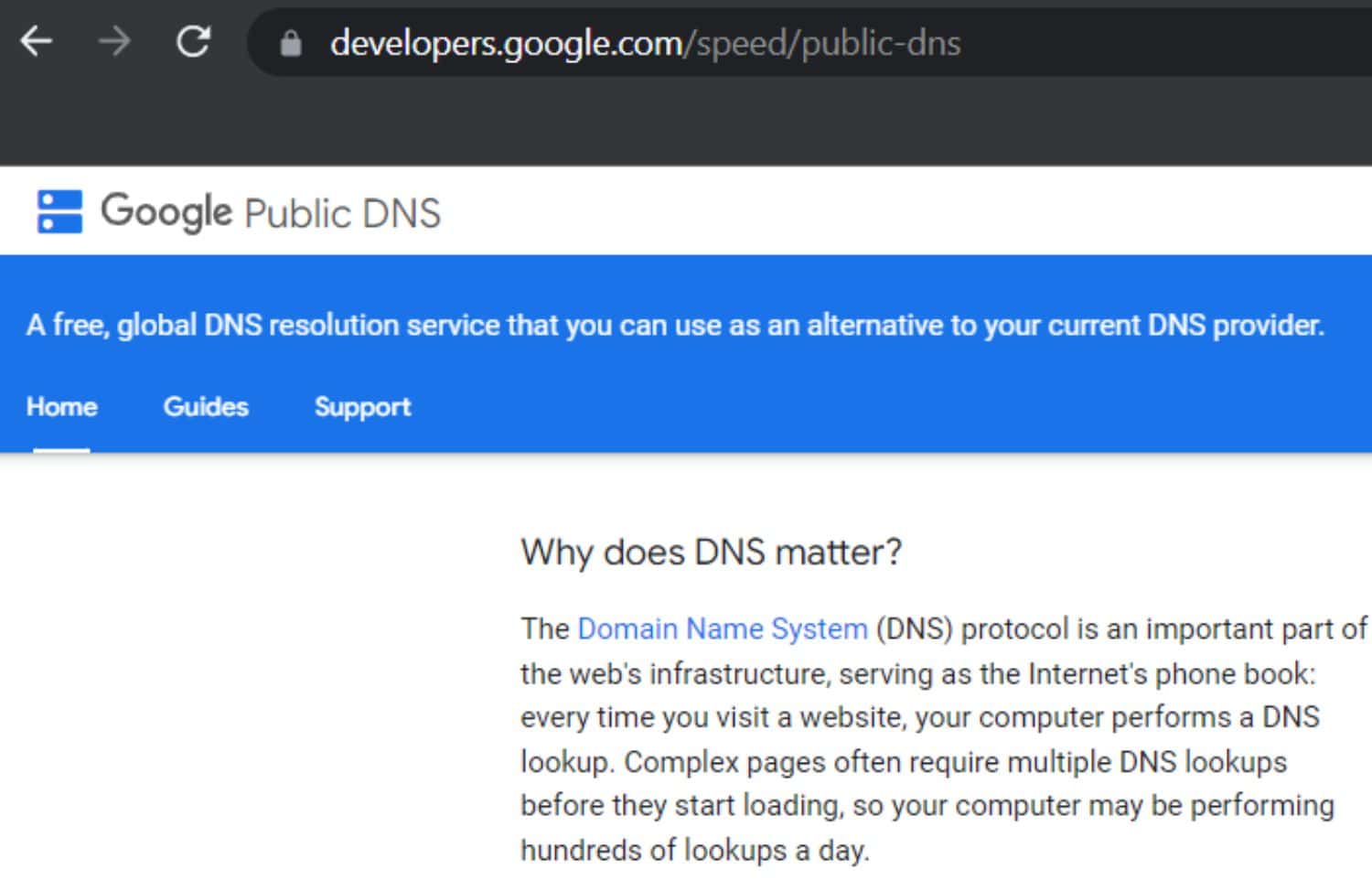View site info via the padlock icon
Screen dimensions: 1372x880
click(291, 43)
